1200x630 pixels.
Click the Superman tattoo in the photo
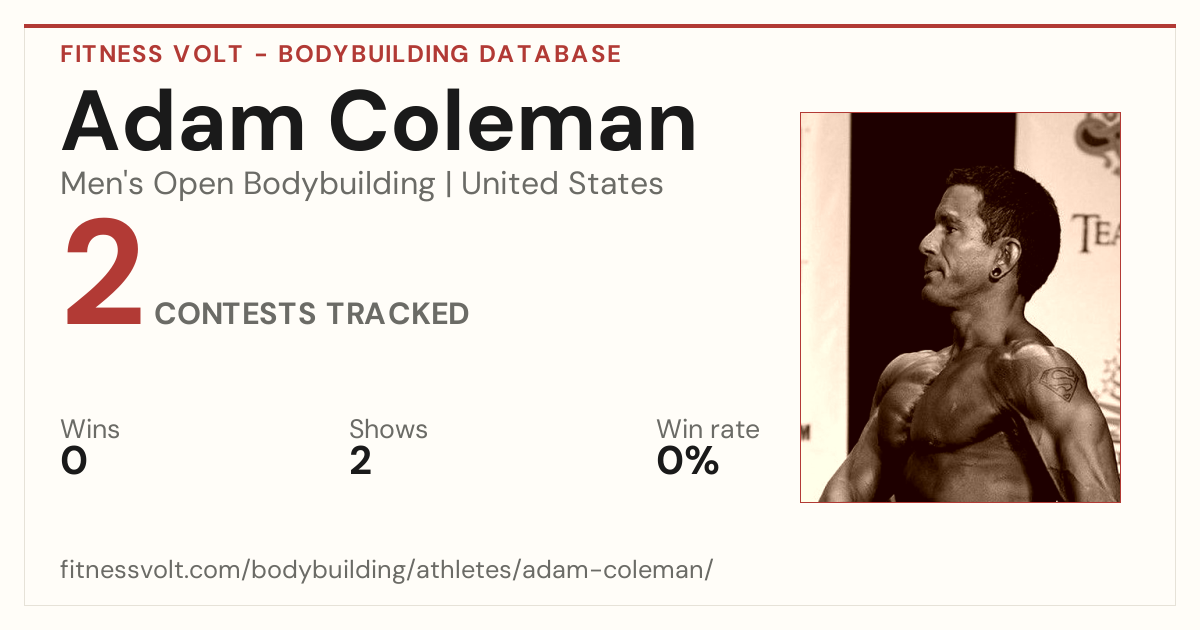1057,384
